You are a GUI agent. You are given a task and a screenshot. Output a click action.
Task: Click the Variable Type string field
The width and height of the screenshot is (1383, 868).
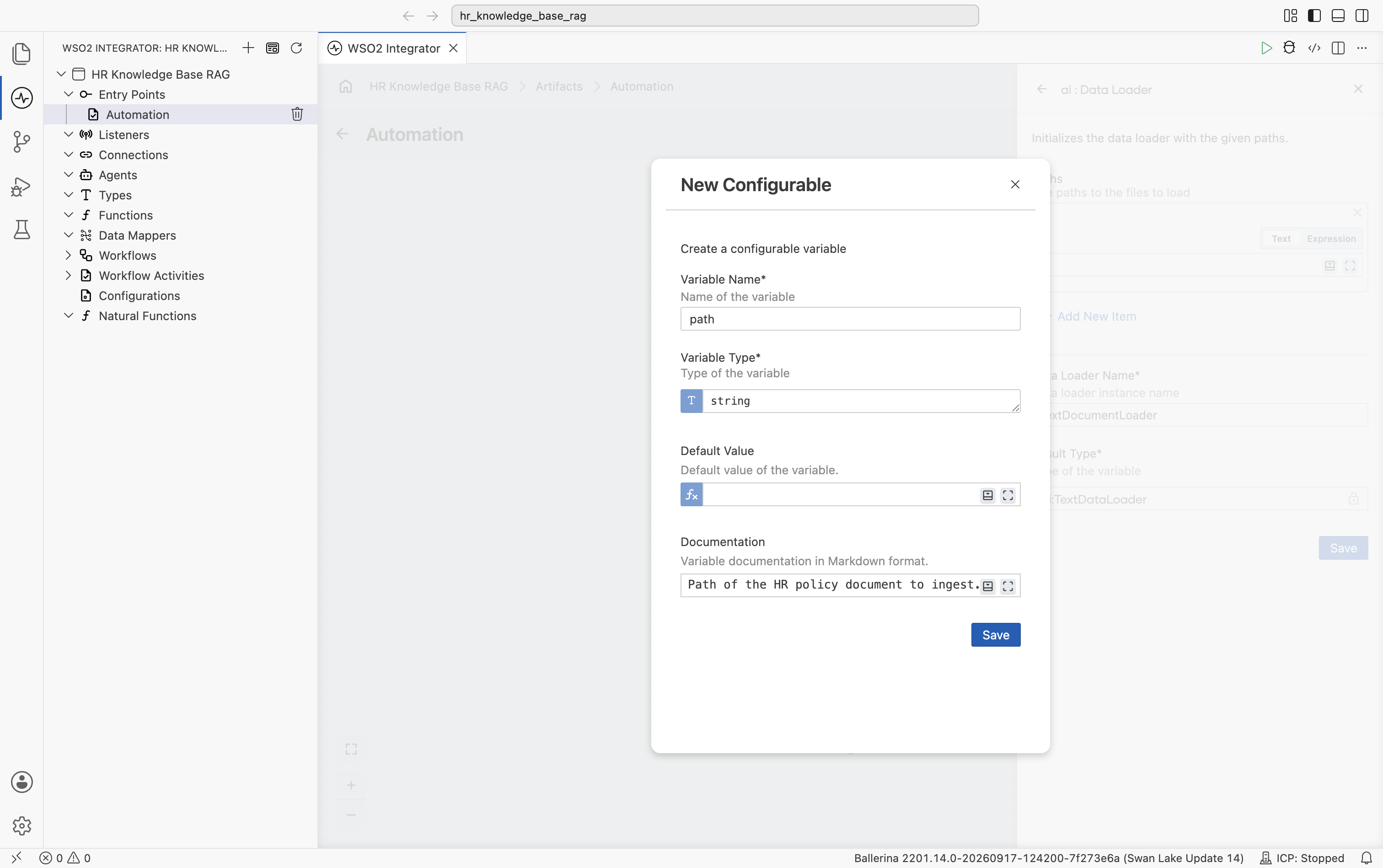pos(861,401)
